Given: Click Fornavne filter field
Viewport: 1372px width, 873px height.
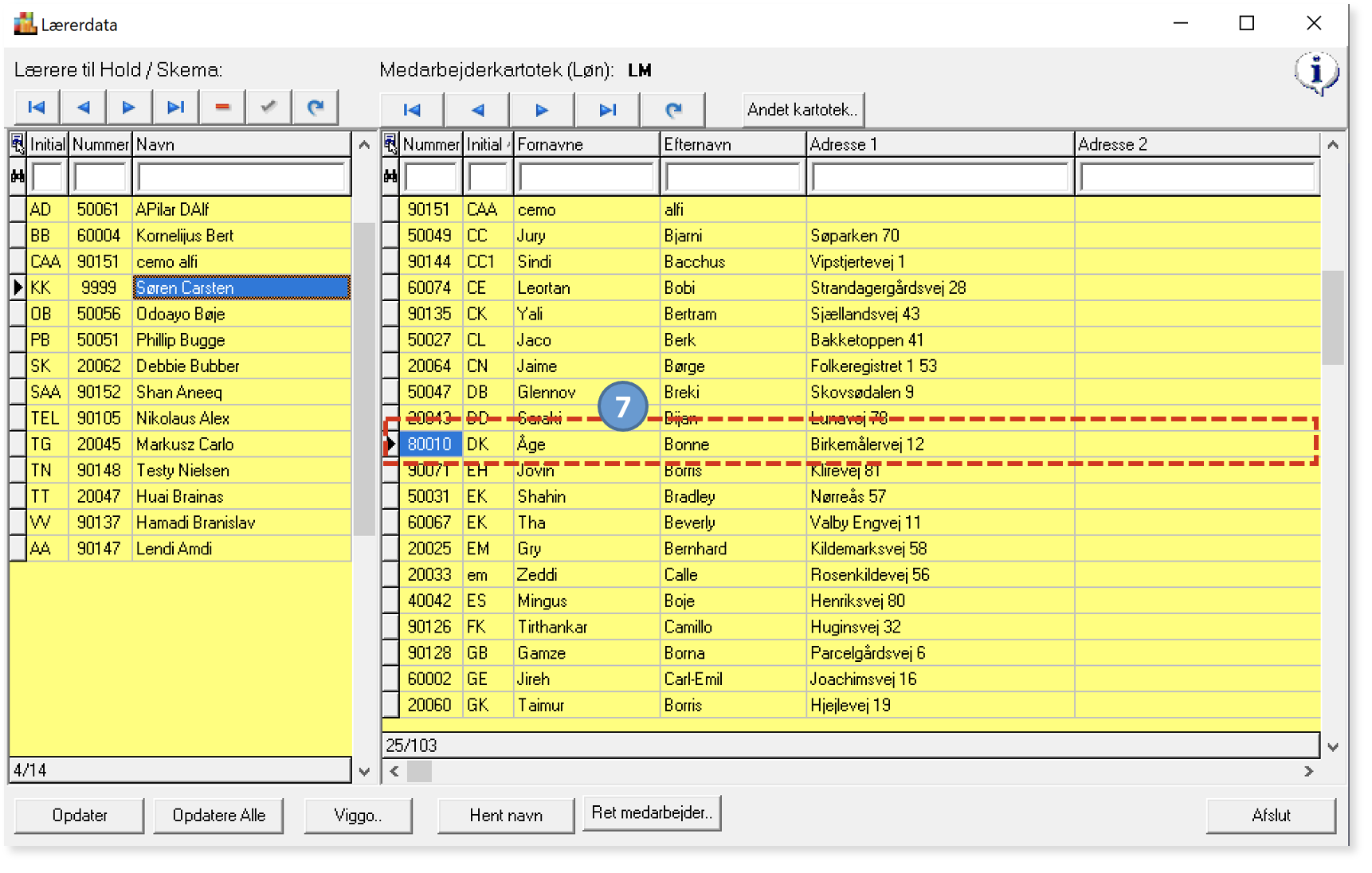Looking at the screenshot, I should 586,176.
